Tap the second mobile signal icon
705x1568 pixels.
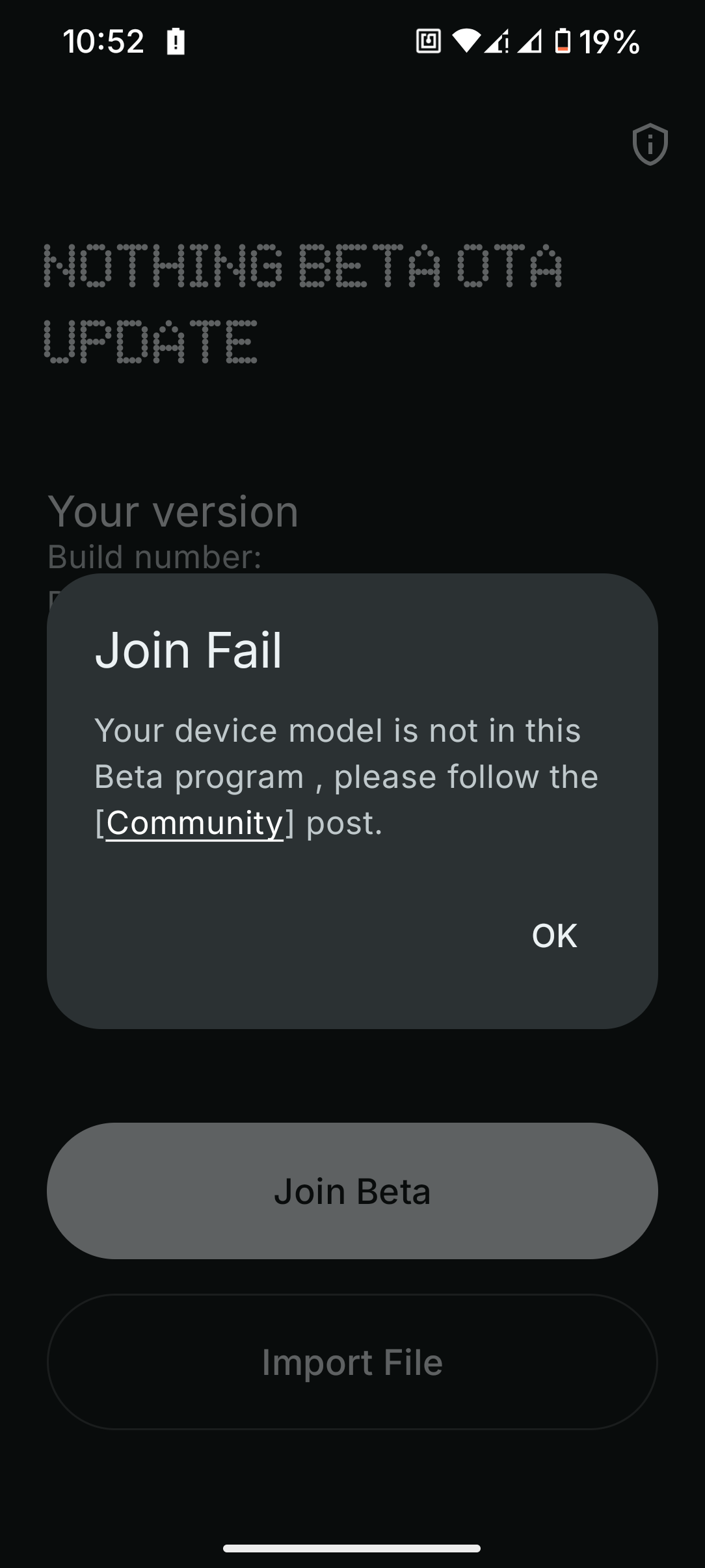click(x=529, y=42)
